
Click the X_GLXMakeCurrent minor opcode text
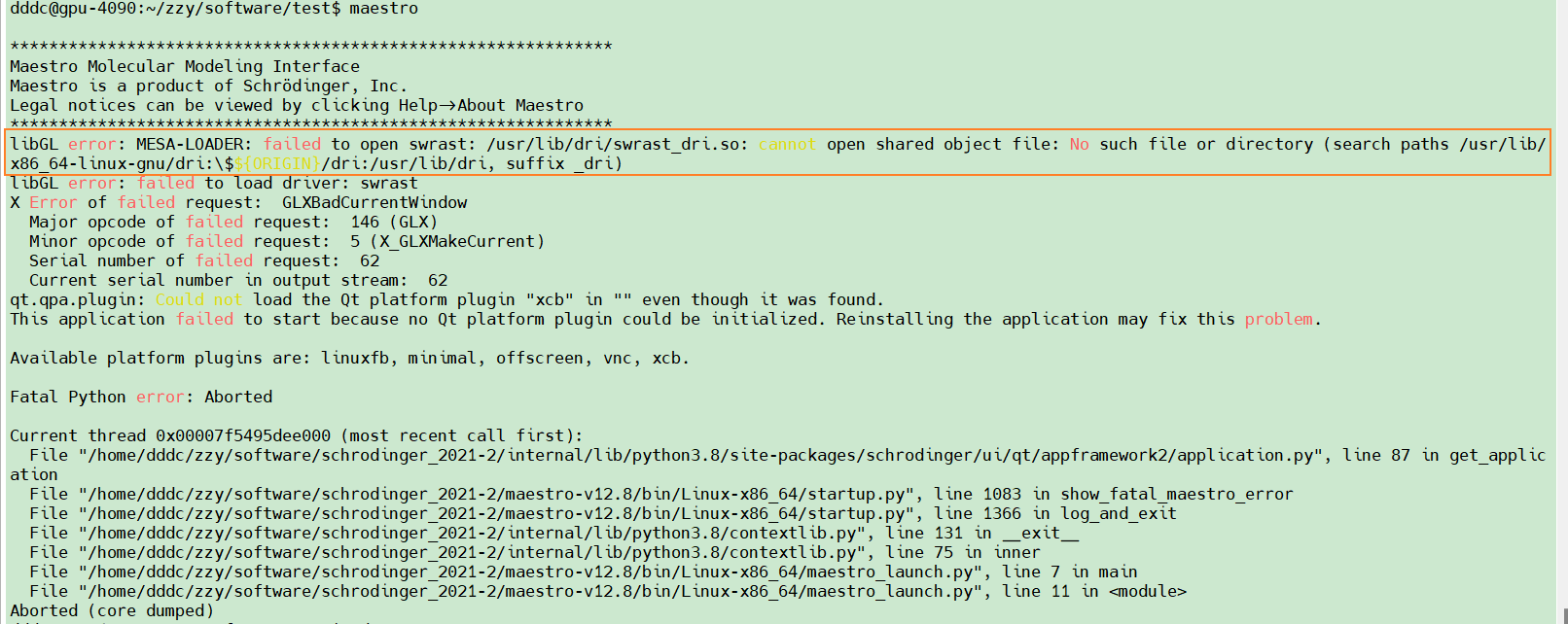point(457,241)
